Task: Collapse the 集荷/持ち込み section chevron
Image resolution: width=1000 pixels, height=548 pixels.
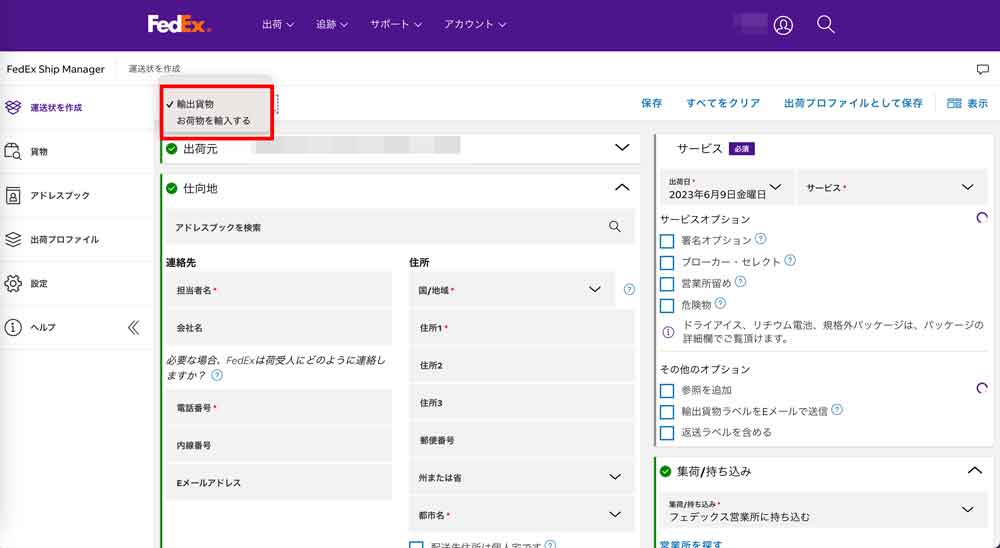Action: point(974,471)
